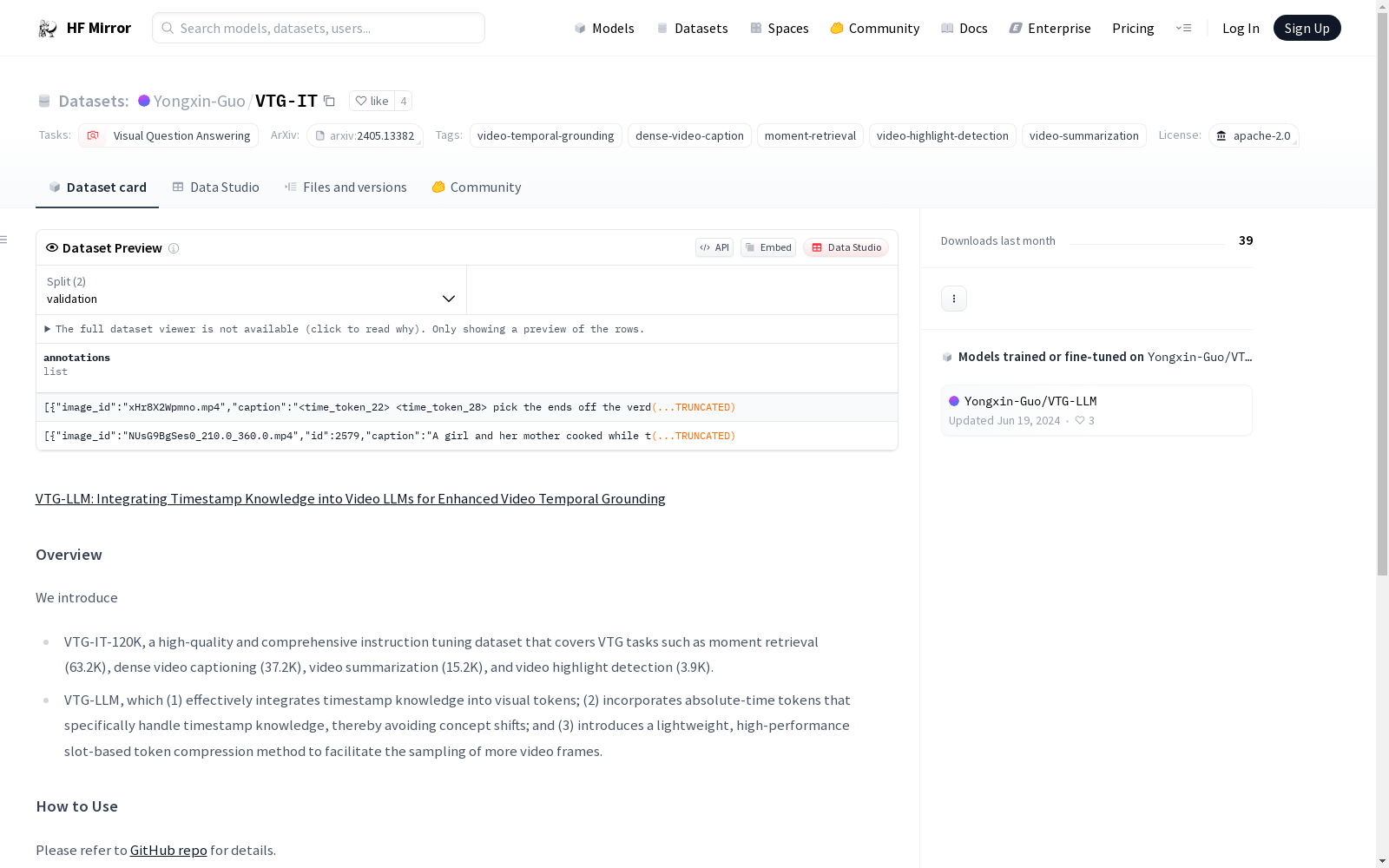
Task: Click the first preview row with xHr8X2Wpmno.mp4
Action: click(x=467, y=407)
